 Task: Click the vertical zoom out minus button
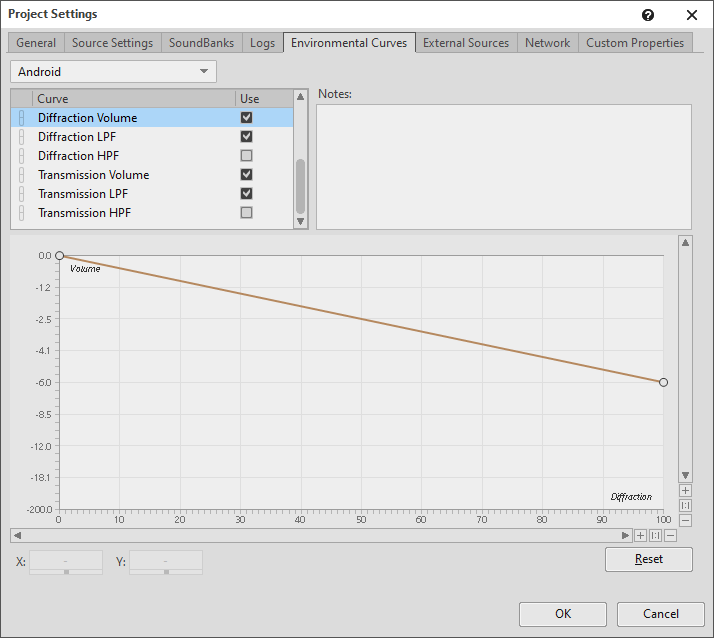[x=685, y=520]
